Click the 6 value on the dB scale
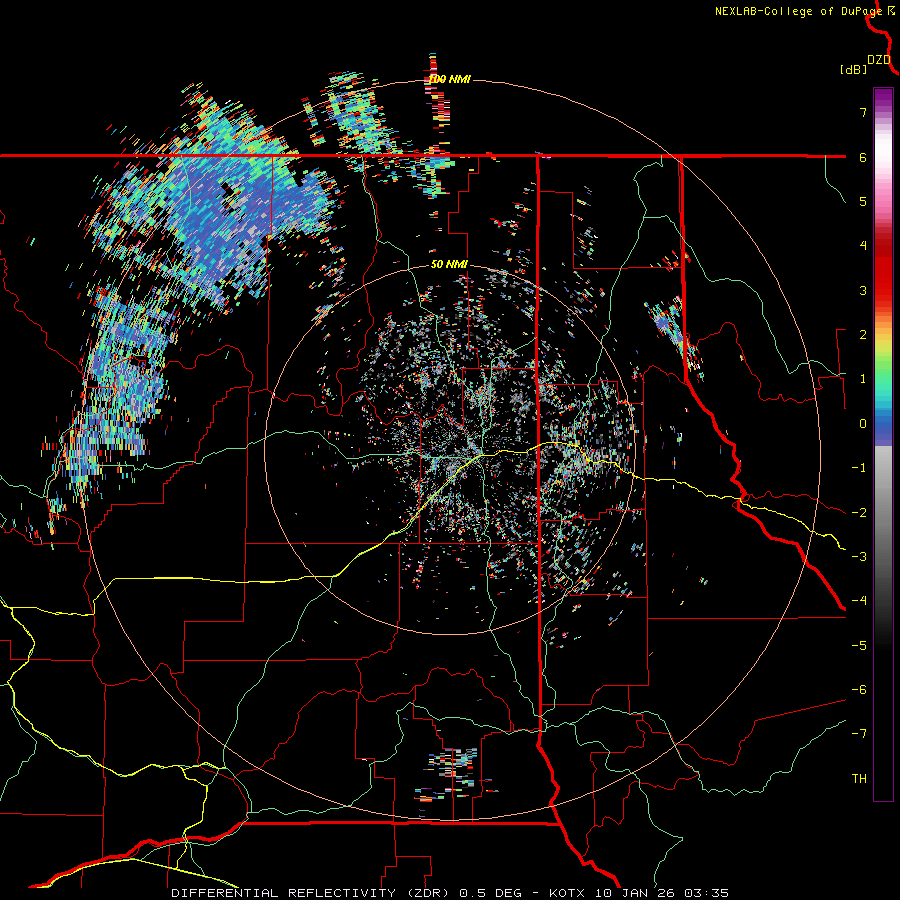 coord(863,157)
